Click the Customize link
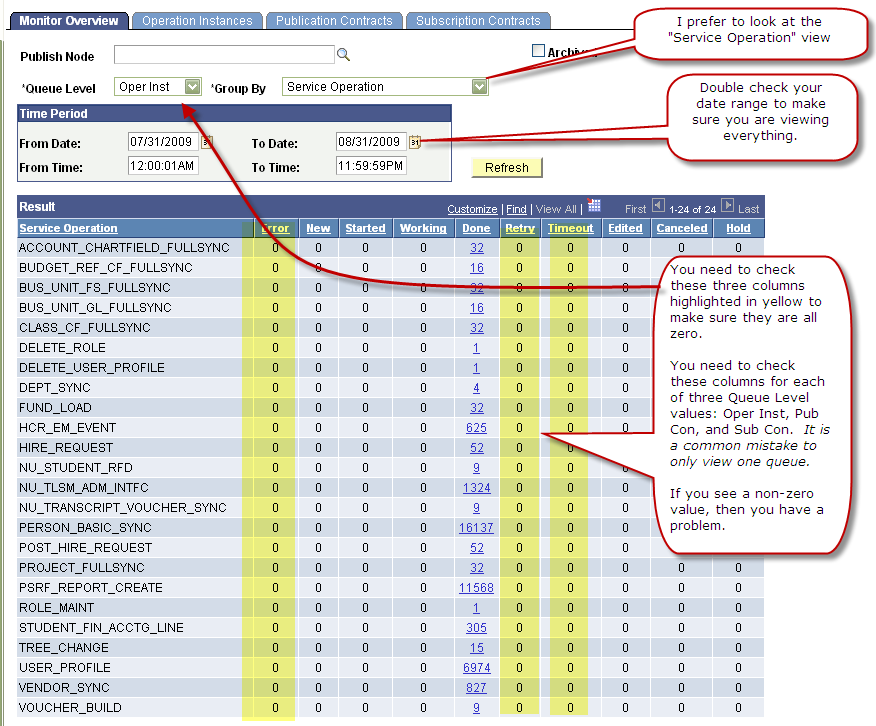This screenshot has width=876, height=726. 472,209
